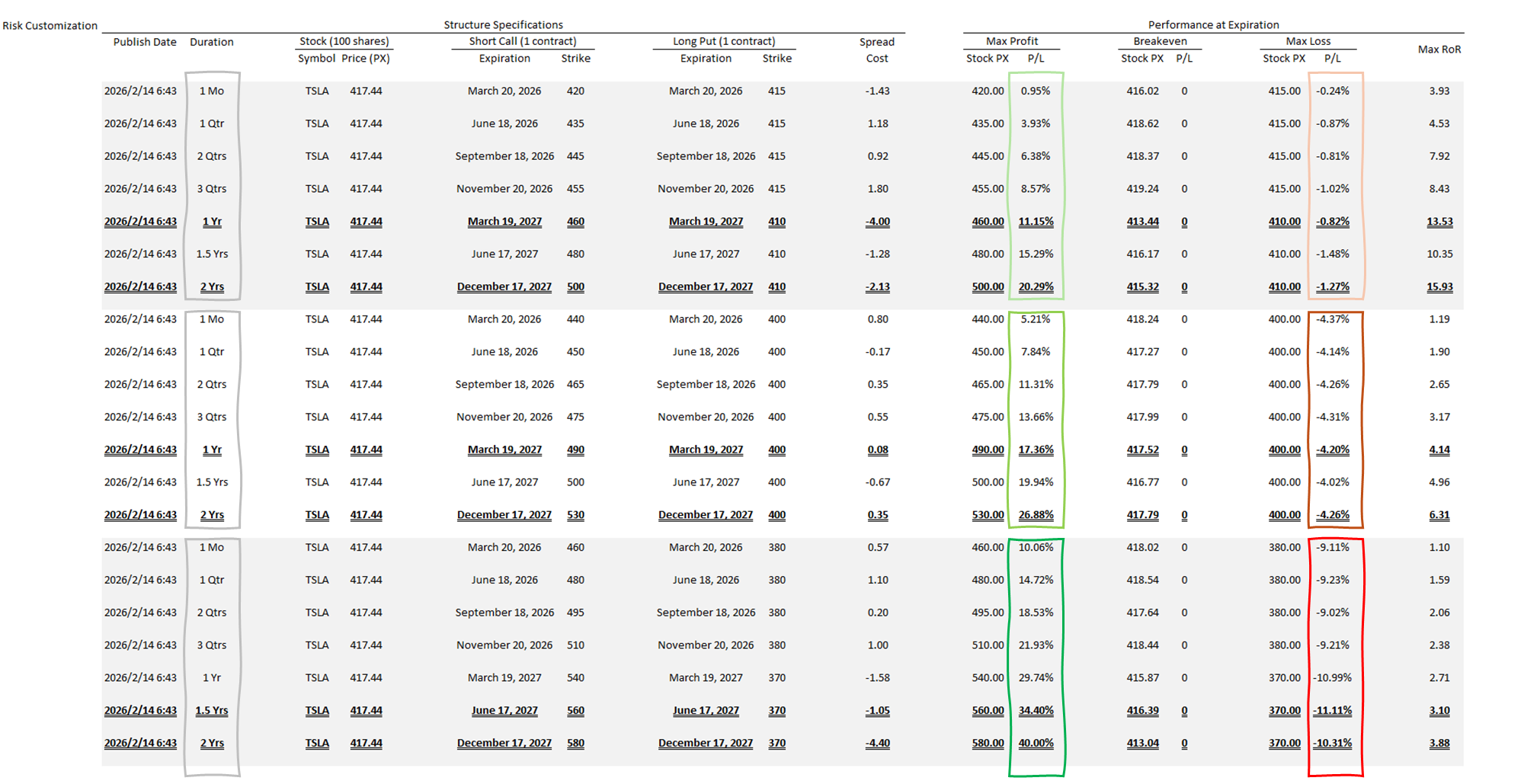1524x784 pixels.
Task: Click the Risk Customization label
Action: (50, 26)
